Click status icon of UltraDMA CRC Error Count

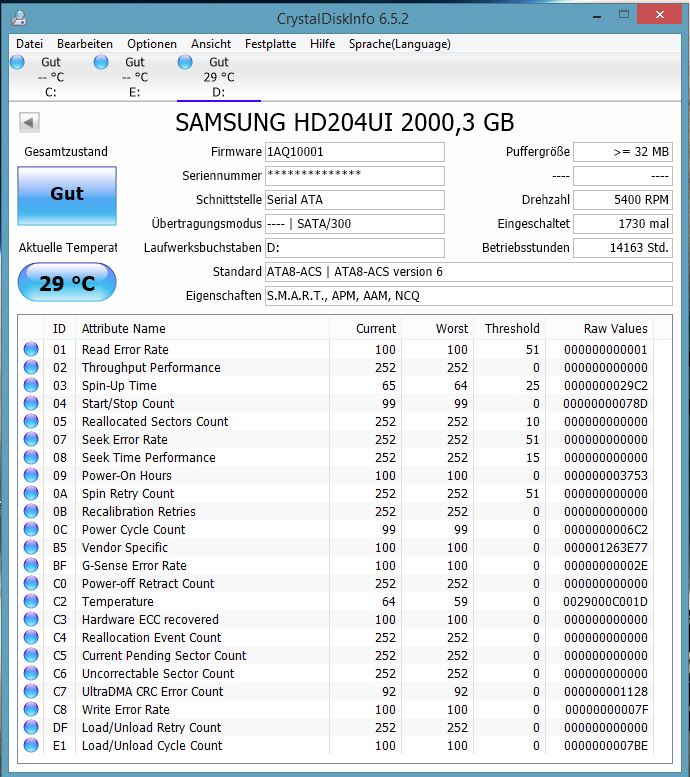(31, 691)
